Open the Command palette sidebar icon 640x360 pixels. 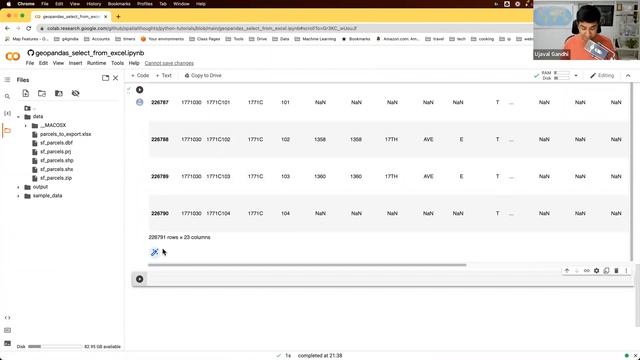coord(7,330)
